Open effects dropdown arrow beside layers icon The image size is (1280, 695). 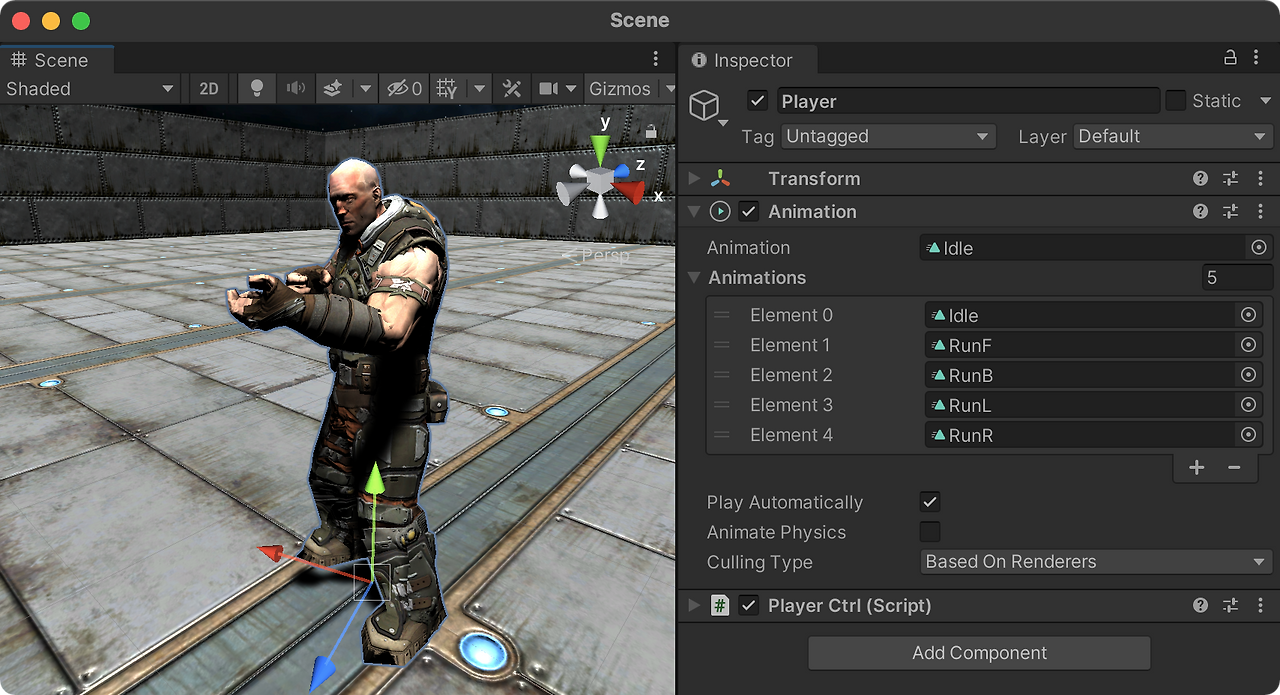pyautogui.click(x=366, y=88)
